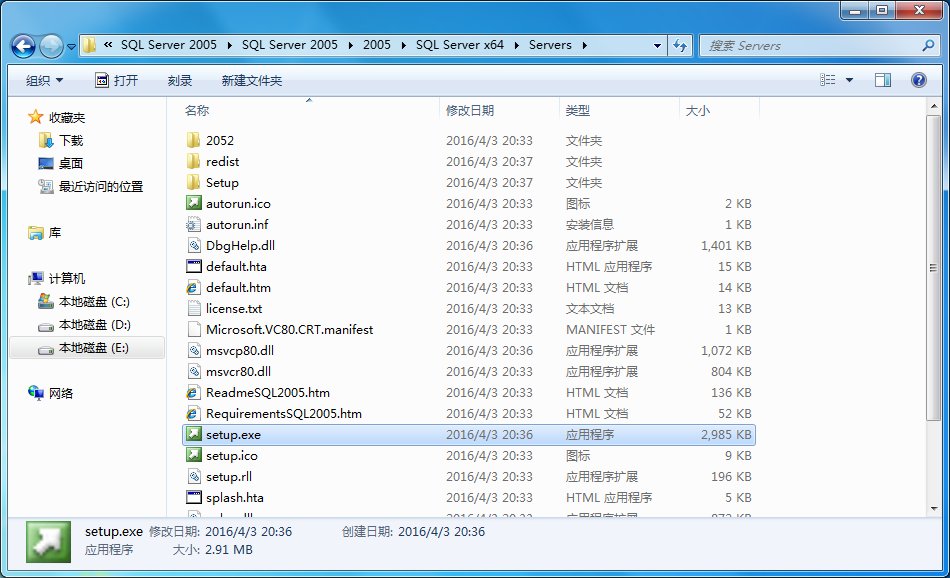Viewport: 950px width, 578px height.
Task: Click the 刻录 toolbar button
Action: pyautogui.click(x=179, y=80)
